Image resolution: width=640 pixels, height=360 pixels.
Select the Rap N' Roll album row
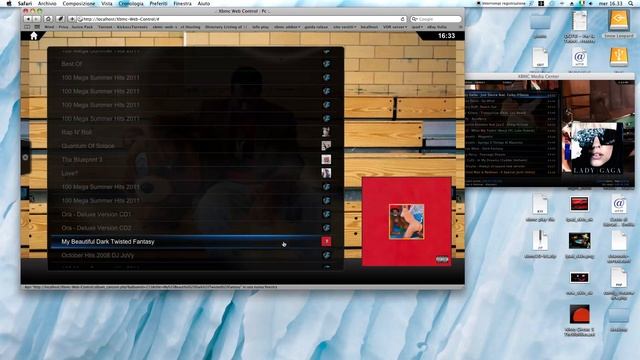(x=196, y=132)
